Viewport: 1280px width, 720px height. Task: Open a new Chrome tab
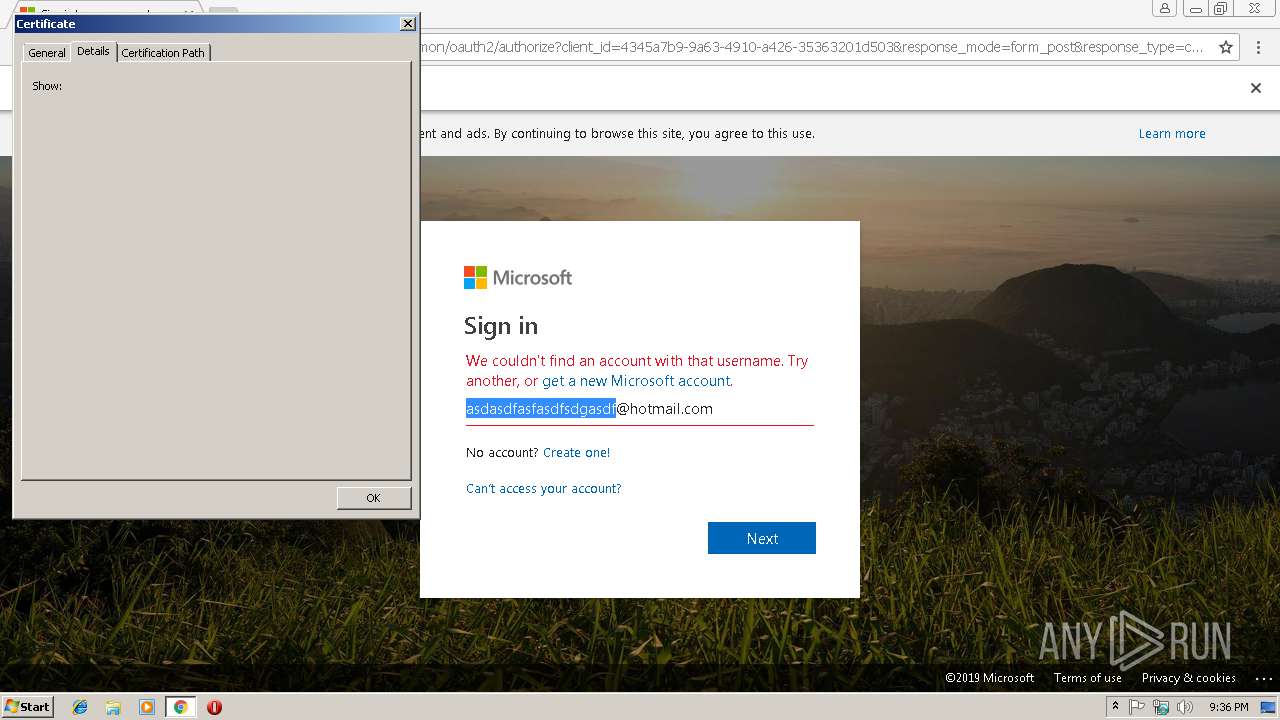click(x=223, y=12)
